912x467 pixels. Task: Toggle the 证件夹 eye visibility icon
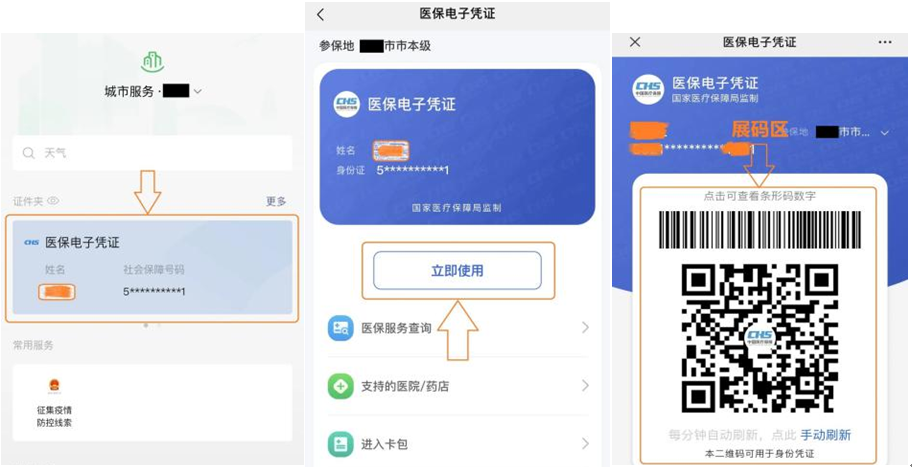pos(54,201)
